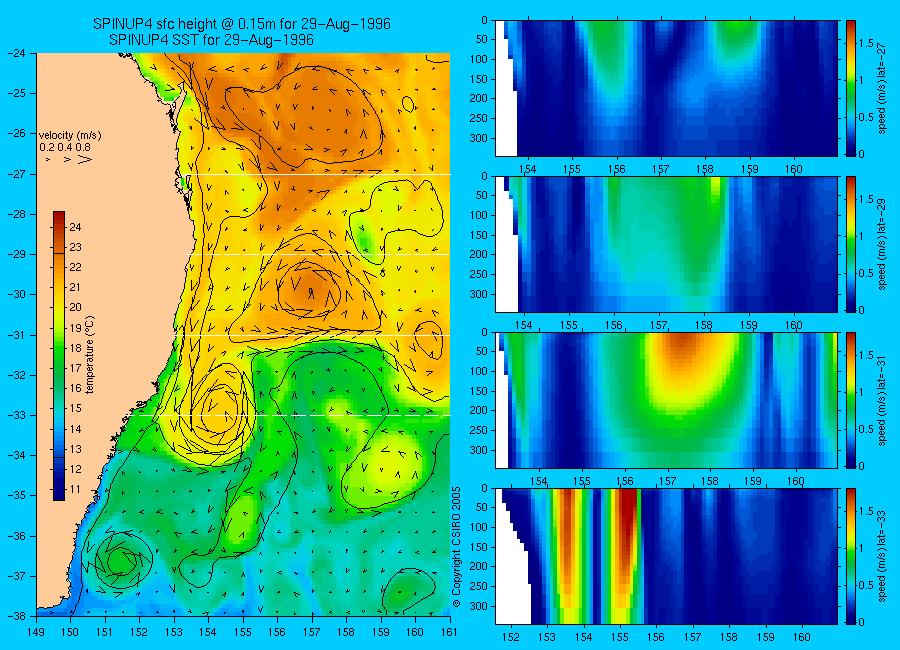Click the subtitle 'SPINUP4 SST for 29-Aug-1996'
The height and width of the screenshot is (650, 900).
(211, 40)
